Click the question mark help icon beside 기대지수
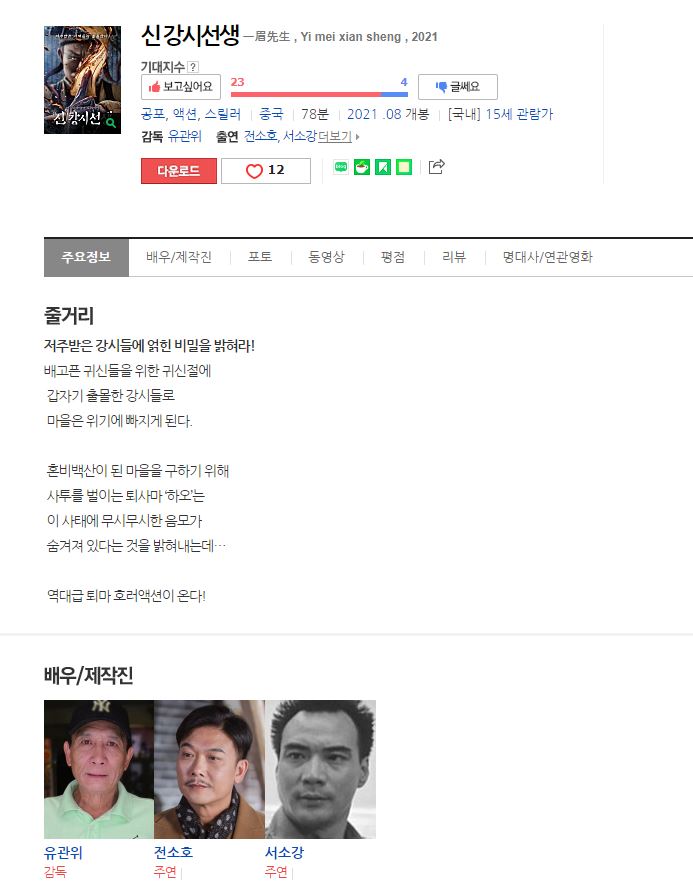Viewport: 693px width, 889px height. [x=193, y=67]
